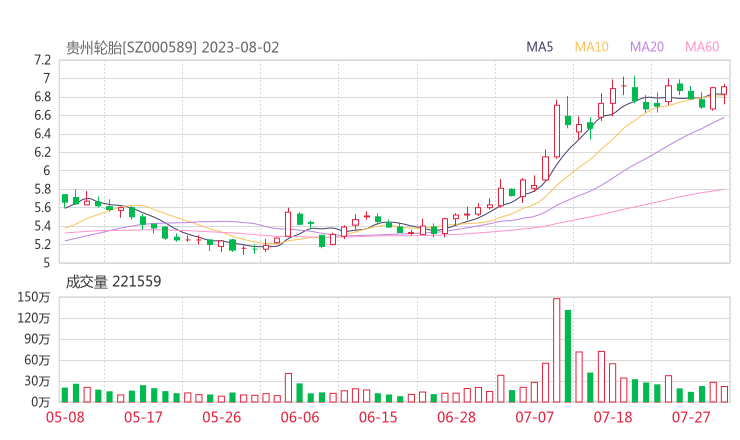
Task: Click the 05-26 date axis label
Action: 221,417
